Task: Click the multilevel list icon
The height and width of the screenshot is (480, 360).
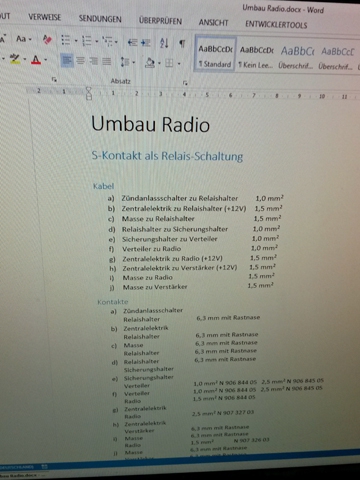Action: tap(107, 41)
